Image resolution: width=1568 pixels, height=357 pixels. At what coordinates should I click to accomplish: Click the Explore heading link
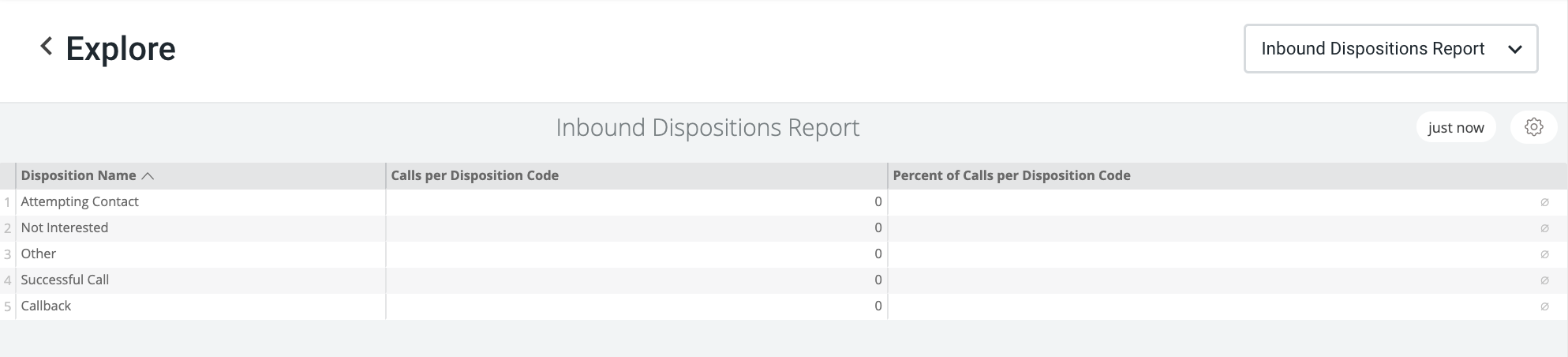pyautogui.click(x=121, y=49)
